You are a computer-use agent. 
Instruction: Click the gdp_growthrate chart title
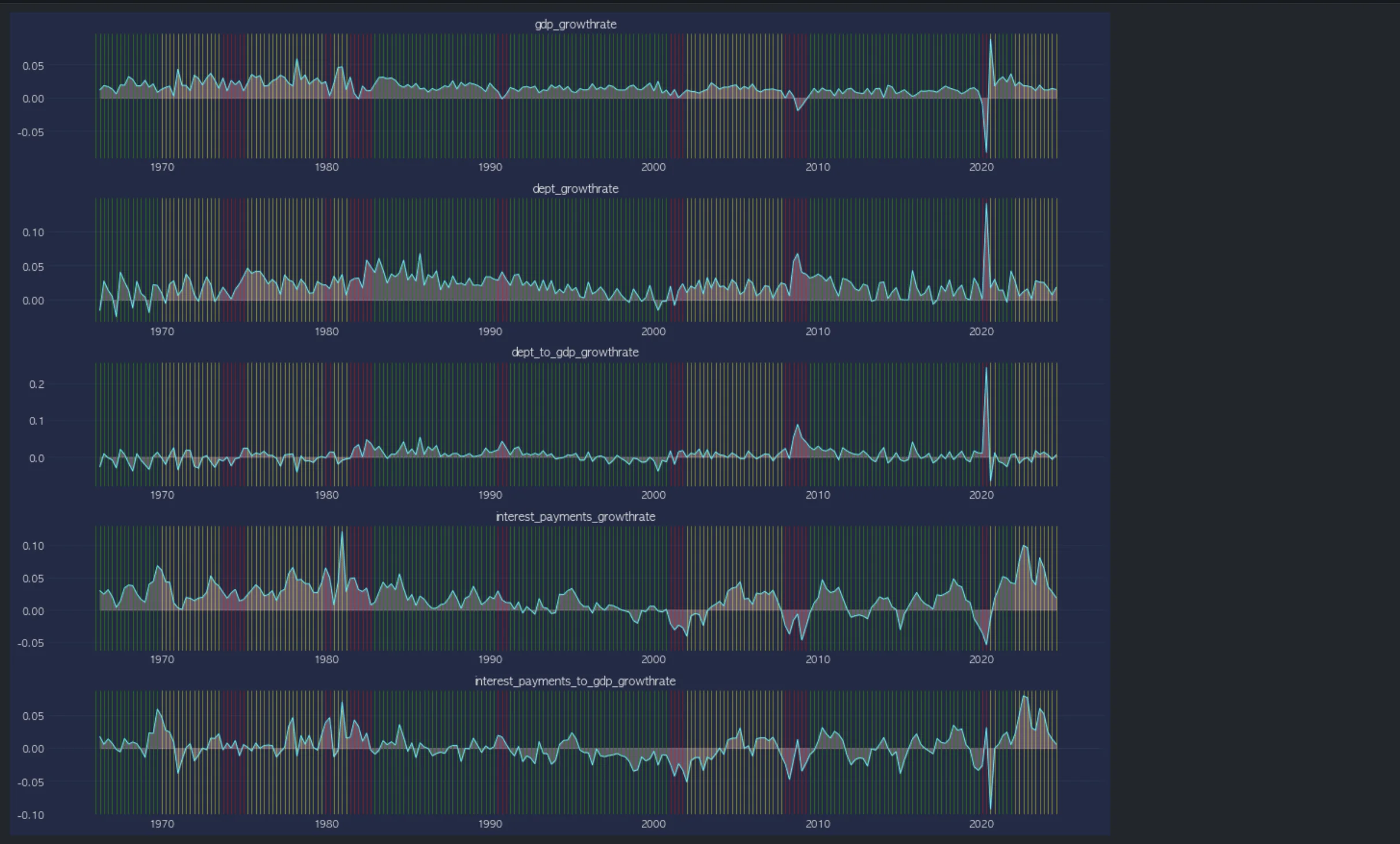pos(575,24)
